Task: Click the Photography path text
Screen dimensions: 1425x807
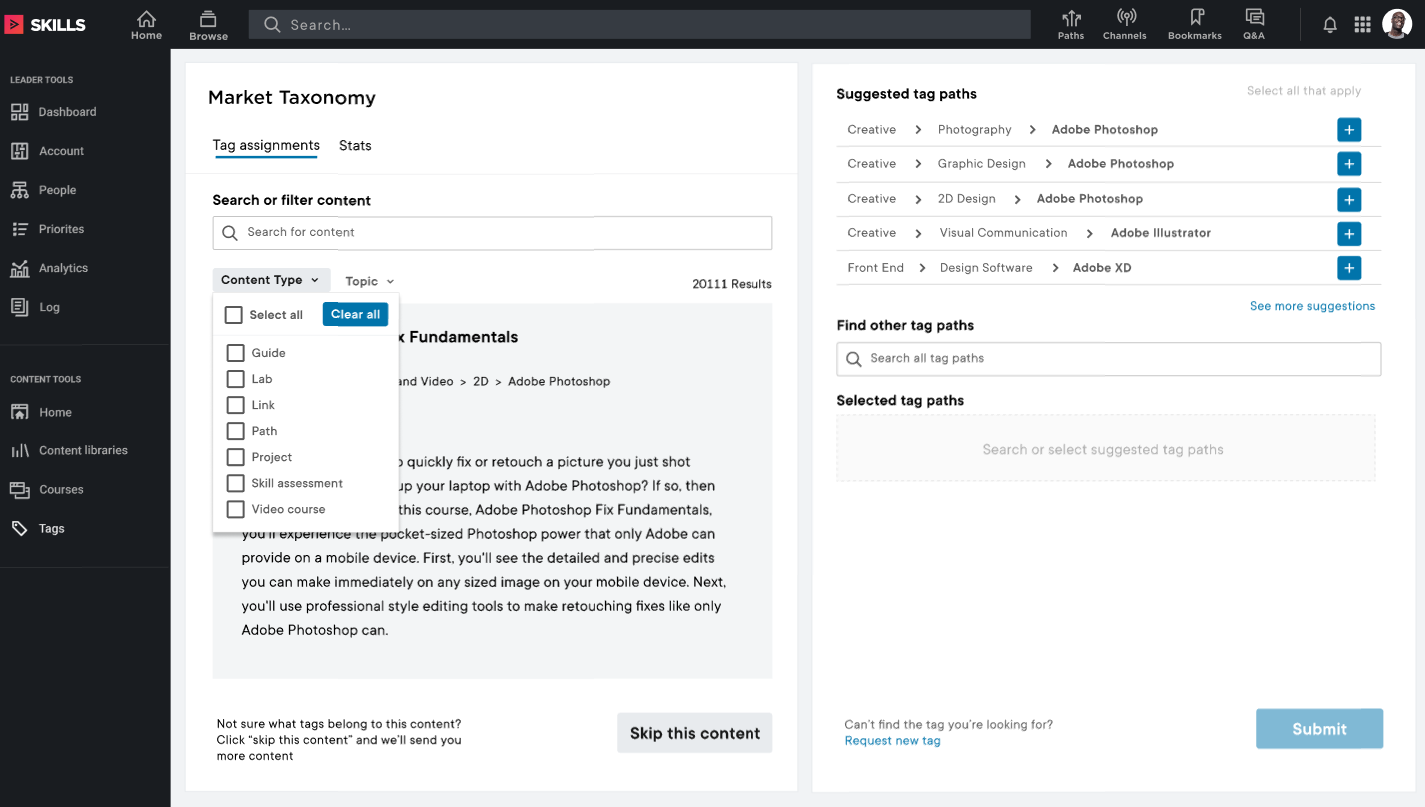Action: tap(975, 130)
